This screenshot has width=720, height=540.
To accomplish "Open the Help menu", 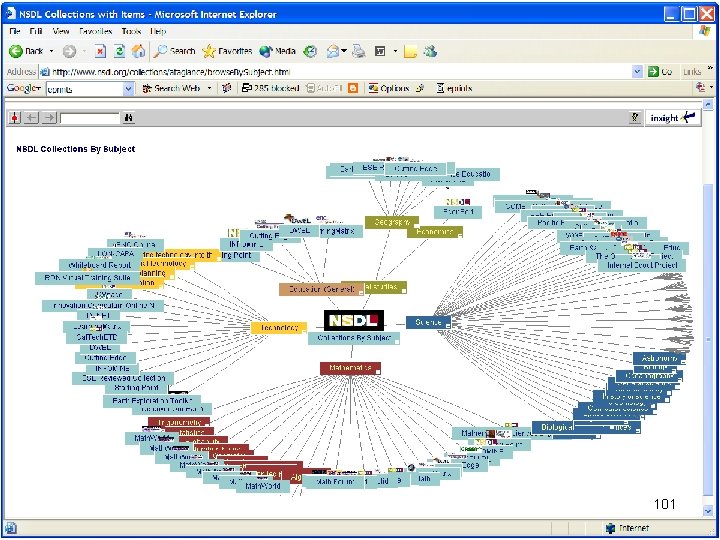I will (x=158, y=31).
